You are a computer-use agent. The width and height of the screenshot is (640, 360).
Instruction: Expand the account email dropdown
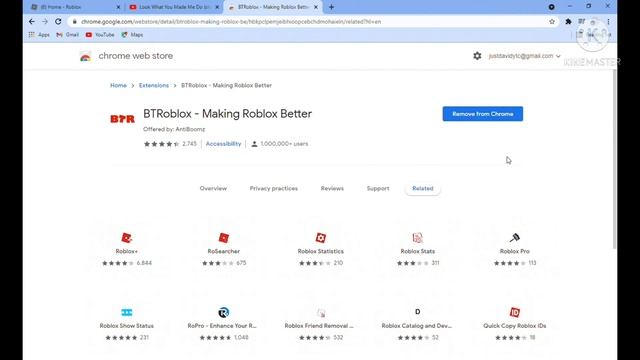coord(524,56)
